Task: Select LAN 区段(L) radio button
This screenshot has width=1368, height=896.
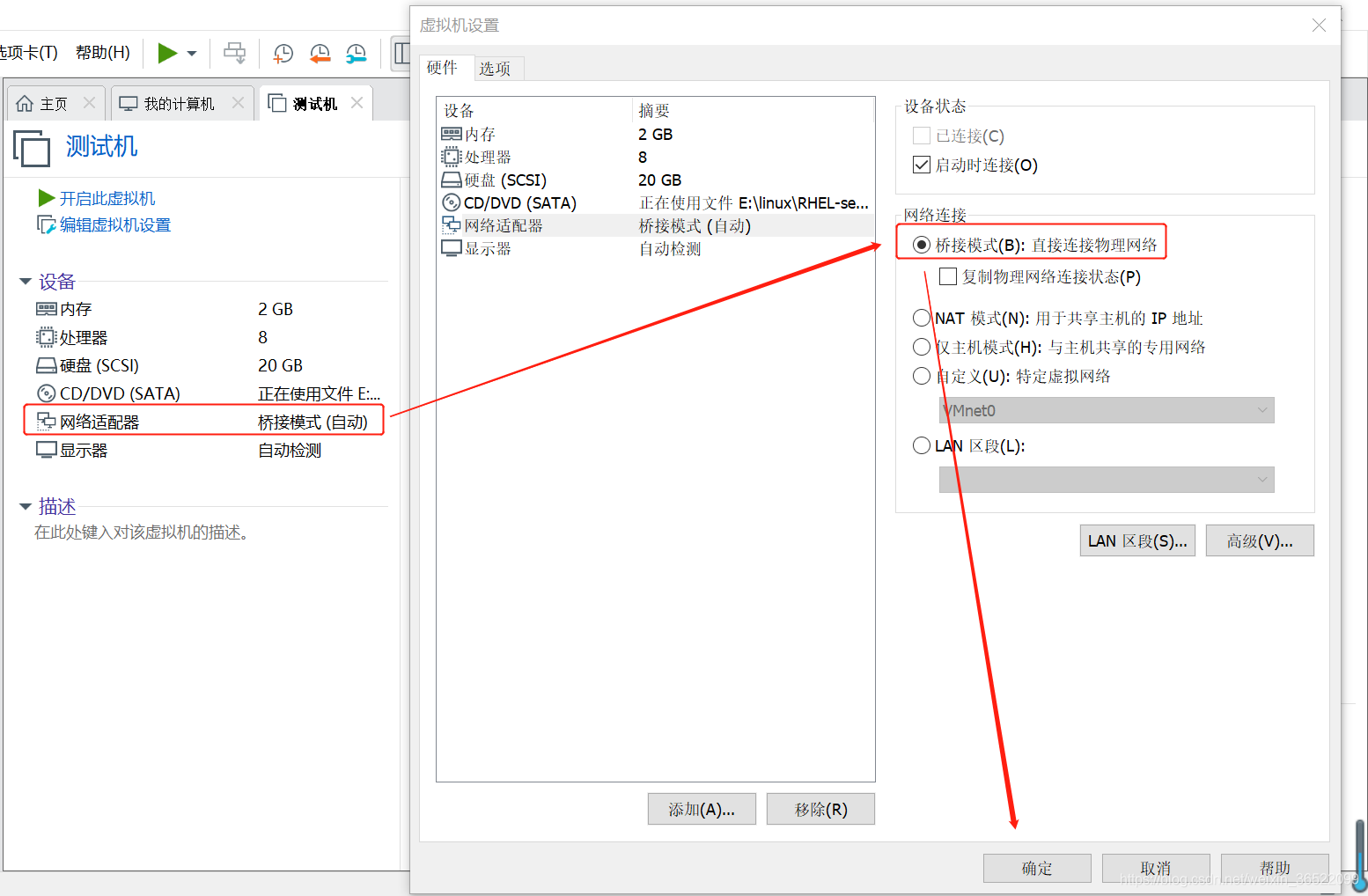Action: pos(922,445)
